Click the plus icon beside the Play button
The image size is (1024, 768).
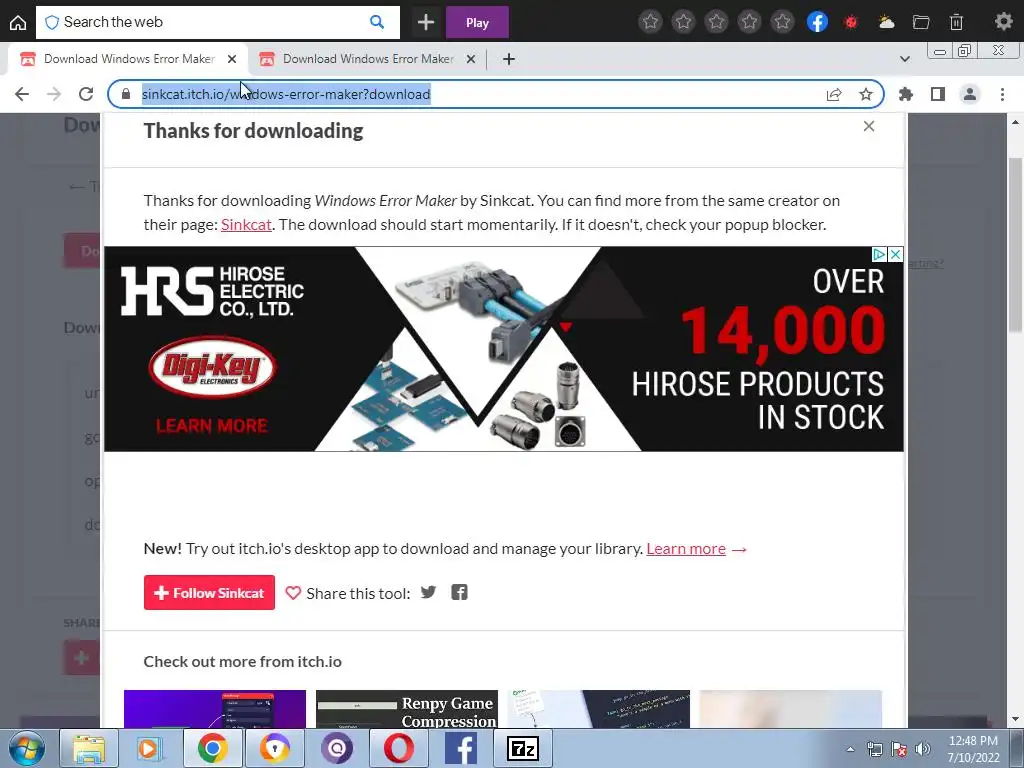[426, 23]
